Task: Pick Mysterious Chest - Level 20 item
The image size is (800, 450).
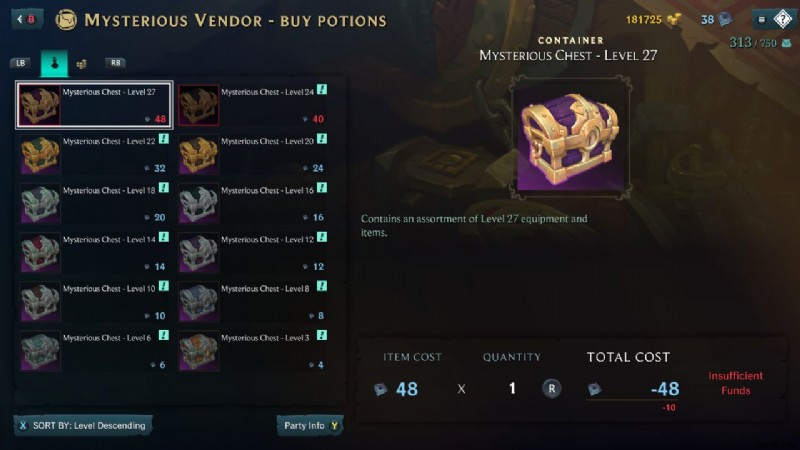Action: point(253,154)
